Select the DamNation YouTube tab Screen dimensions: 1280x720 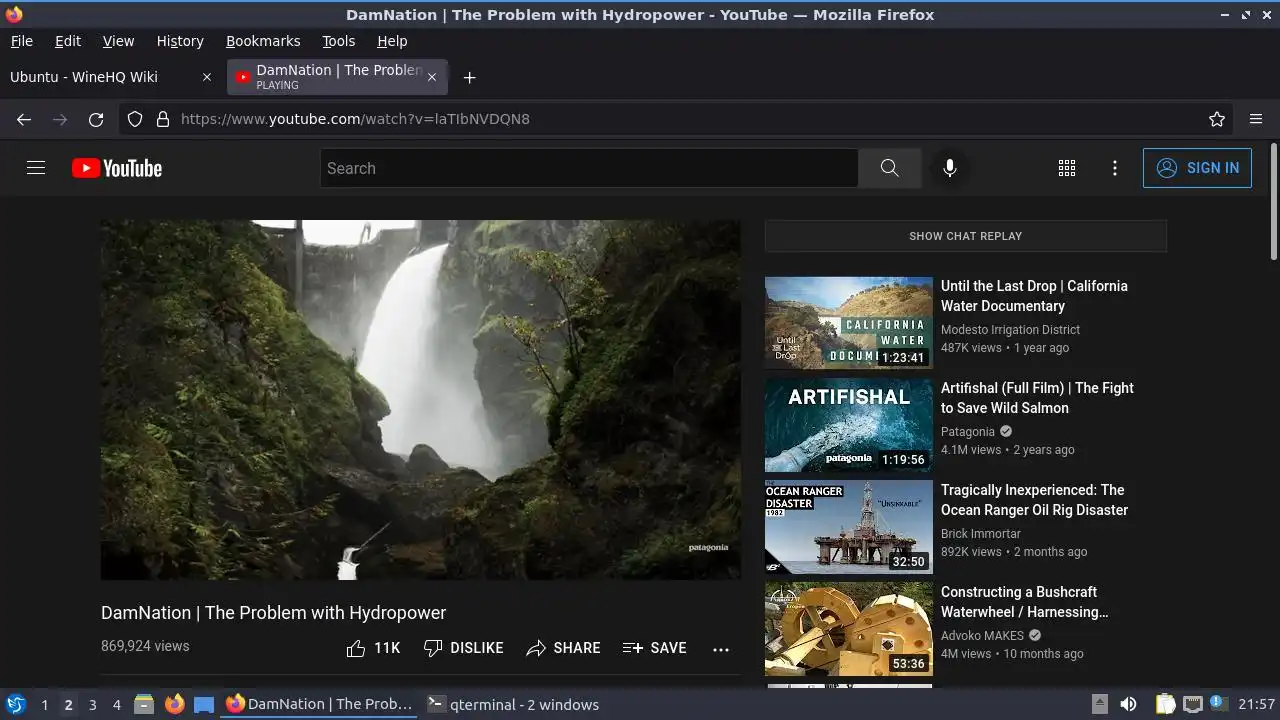click(338, 77)
